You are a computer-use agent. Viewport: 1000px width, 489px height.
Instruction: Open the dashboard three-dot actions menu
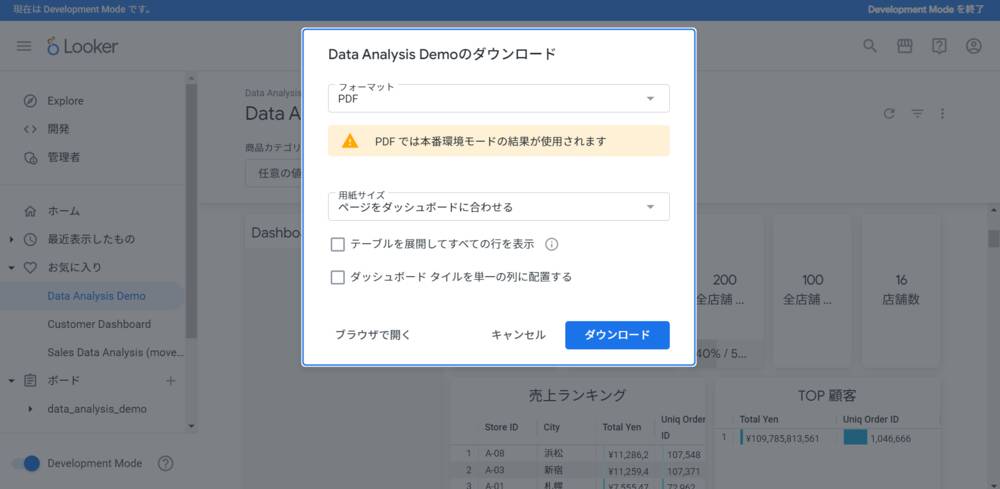pyautogui.click(x=943, y=113)
